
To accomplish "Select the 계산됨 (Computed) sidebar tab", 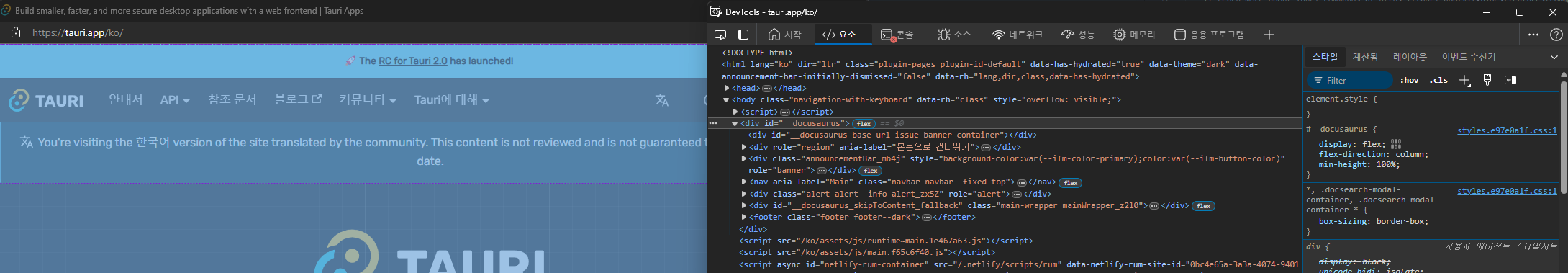I will coord(1365,57).
